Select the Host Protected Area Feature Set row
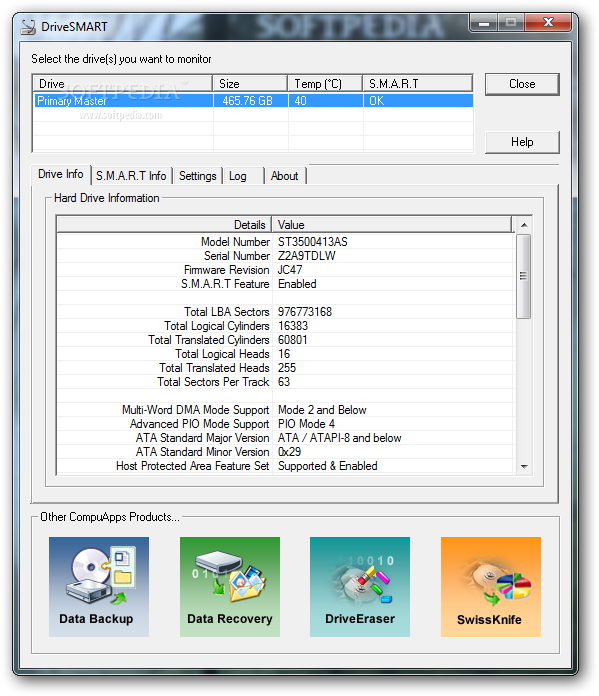Viewport: 599px width, 696px height. (x=286, y=466)
